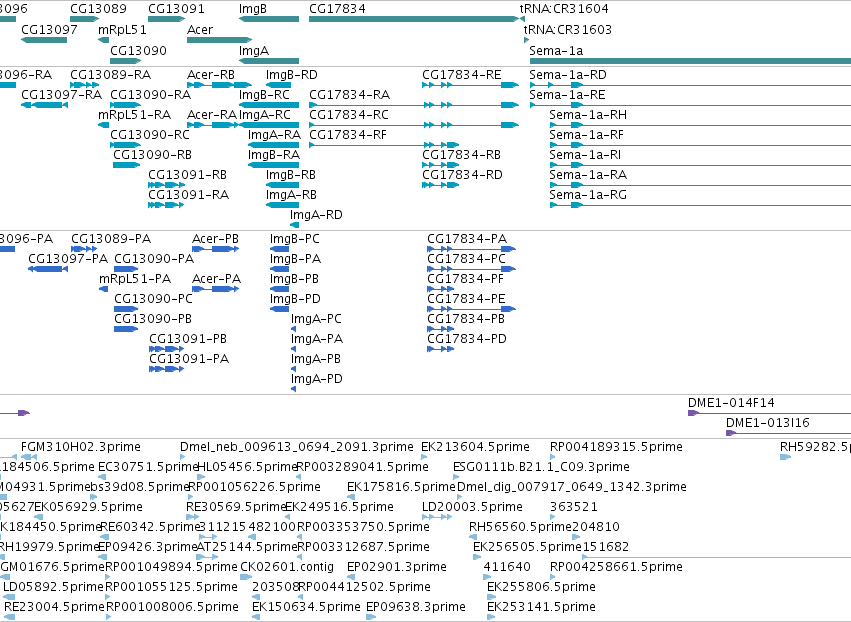The image size is (851, 622).
Task: Click transcript CG17834-RD
Action: [x=462, y=175]
